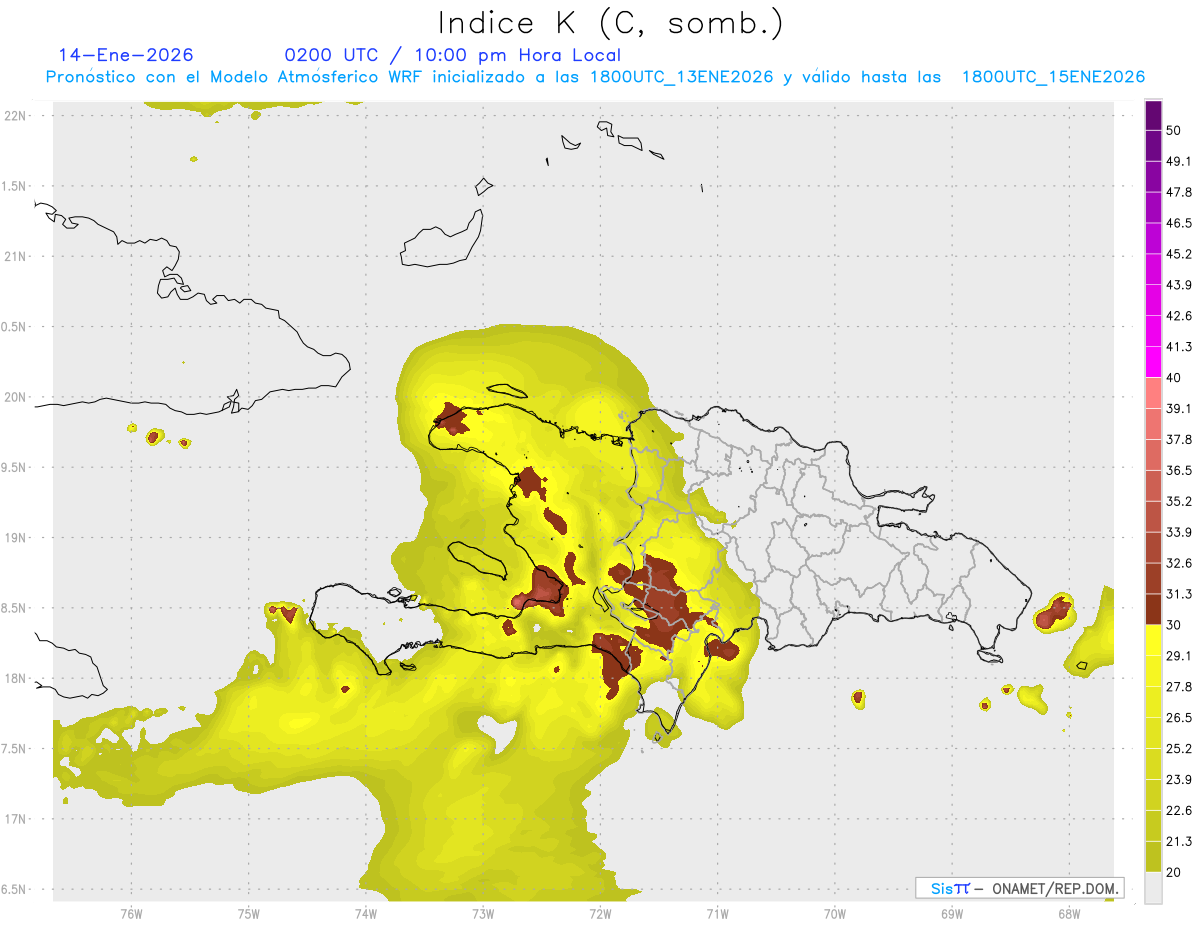Click the '17N' latitude label
1200x927 pixels.
[x=16, y=819]
